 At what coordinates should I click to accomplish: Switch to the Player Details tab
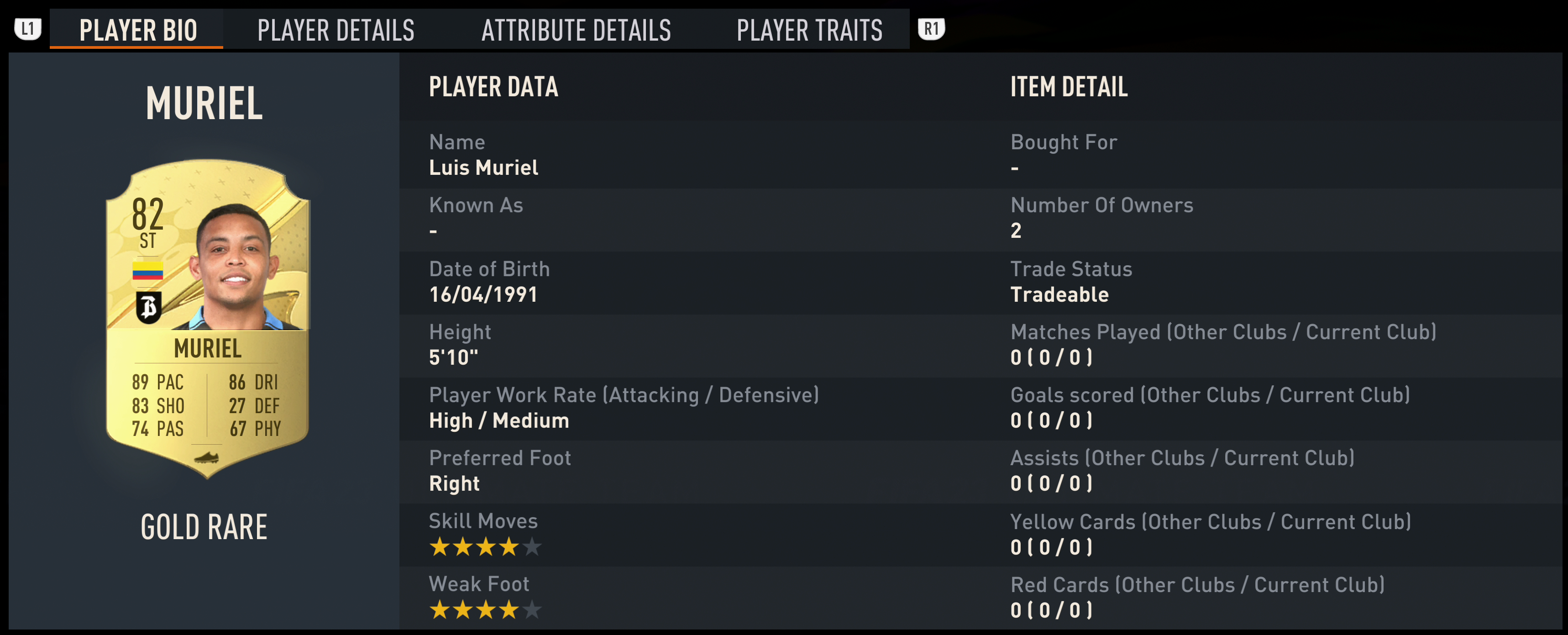tap(336, 31)
